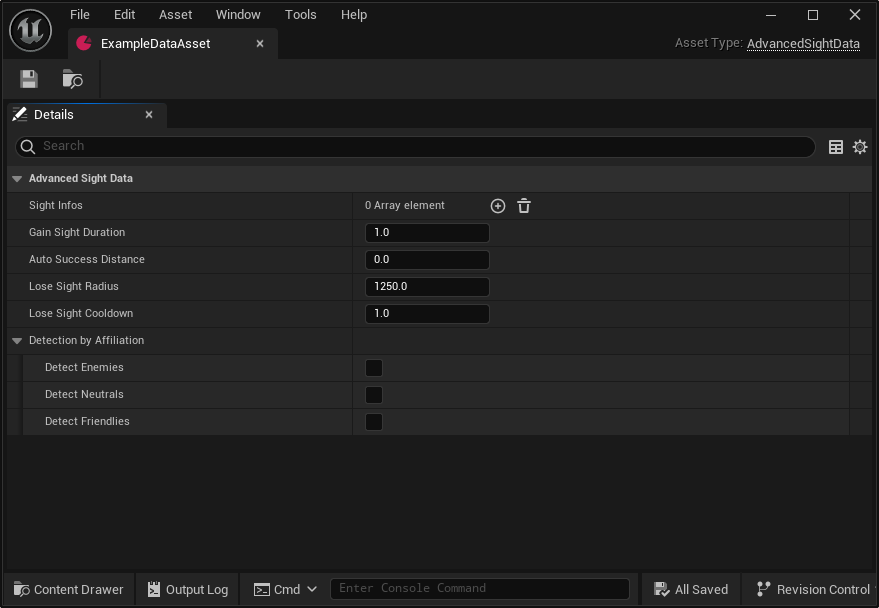
Task: Click the 0 Array element text
Action: pos(405,206)
